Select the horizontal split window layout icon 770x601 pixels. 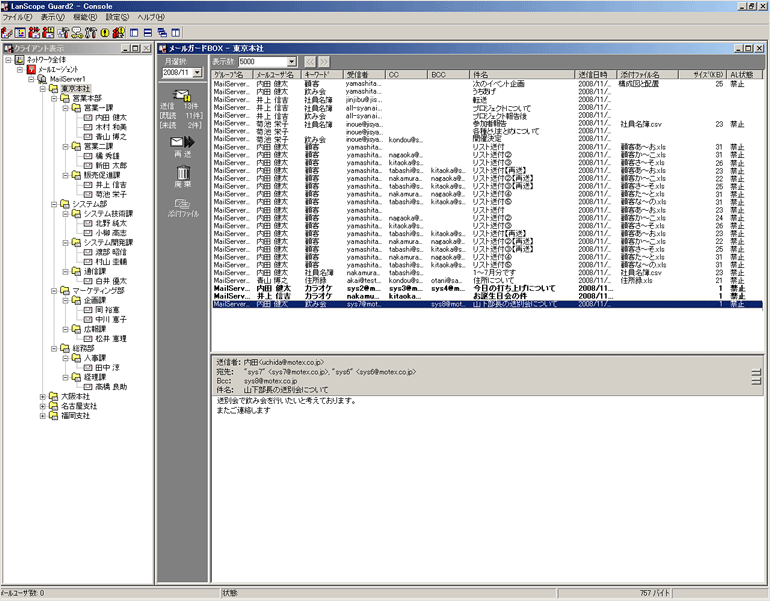(148, 33)
